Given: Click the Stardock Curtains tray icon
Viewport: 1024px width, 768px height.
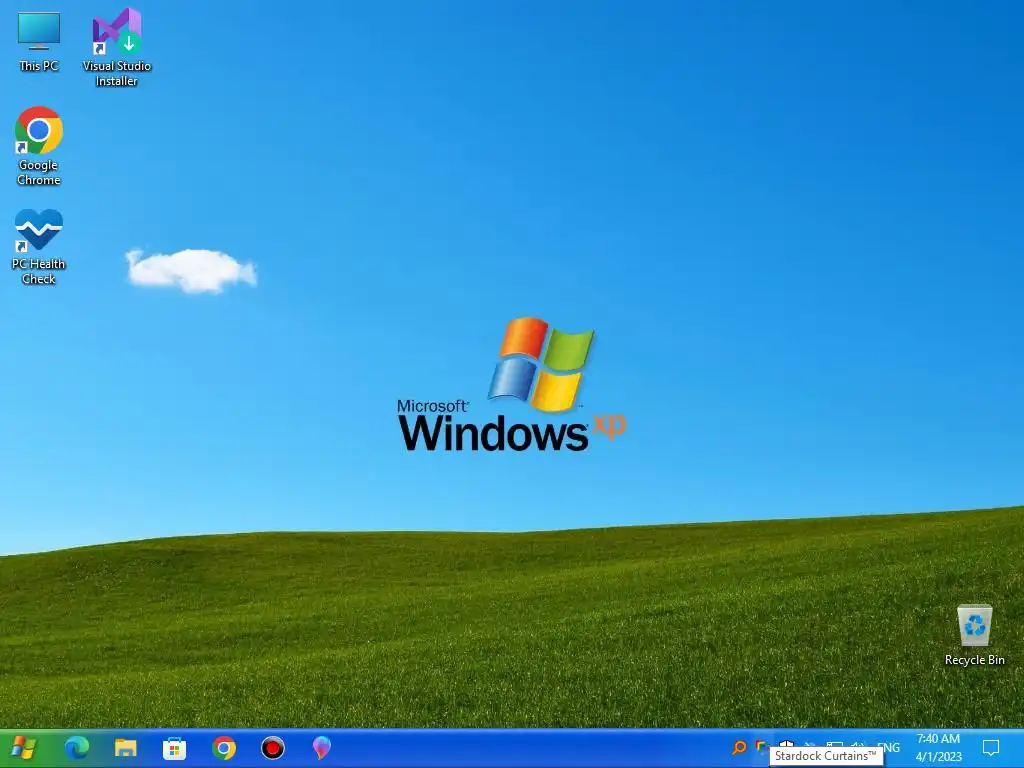Looking at the screenshot, I should click(x=761, y=745).
